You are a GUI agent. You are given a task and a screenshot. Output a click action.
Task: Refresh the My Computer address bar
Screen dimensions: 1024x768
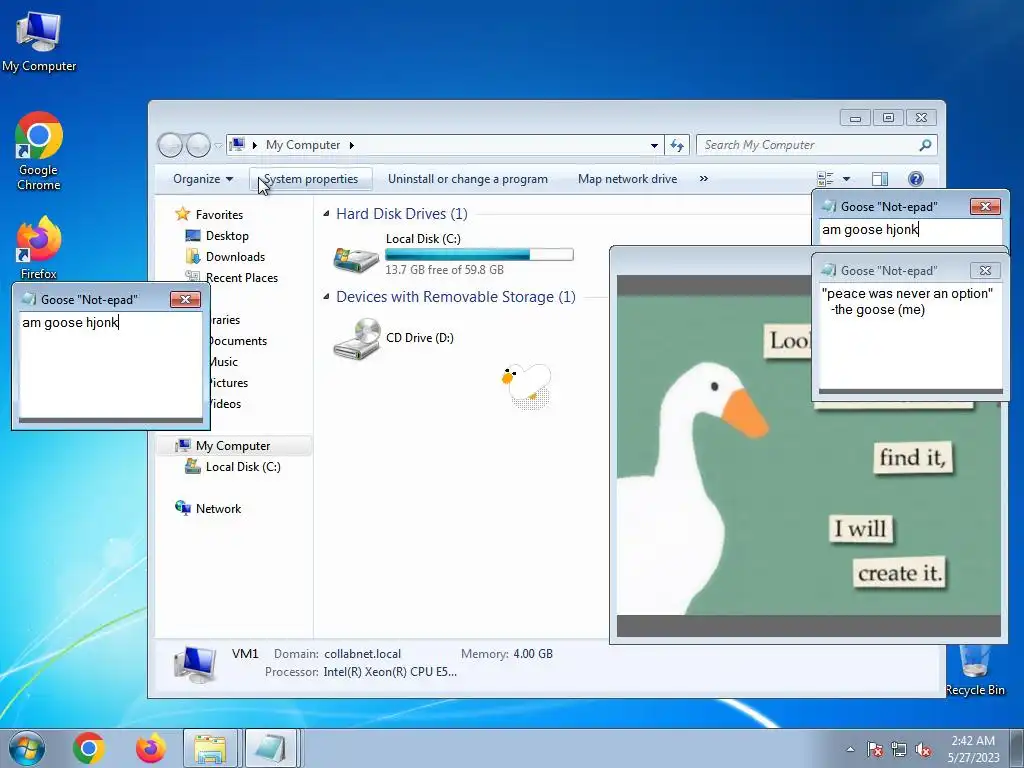click(677, 145)
